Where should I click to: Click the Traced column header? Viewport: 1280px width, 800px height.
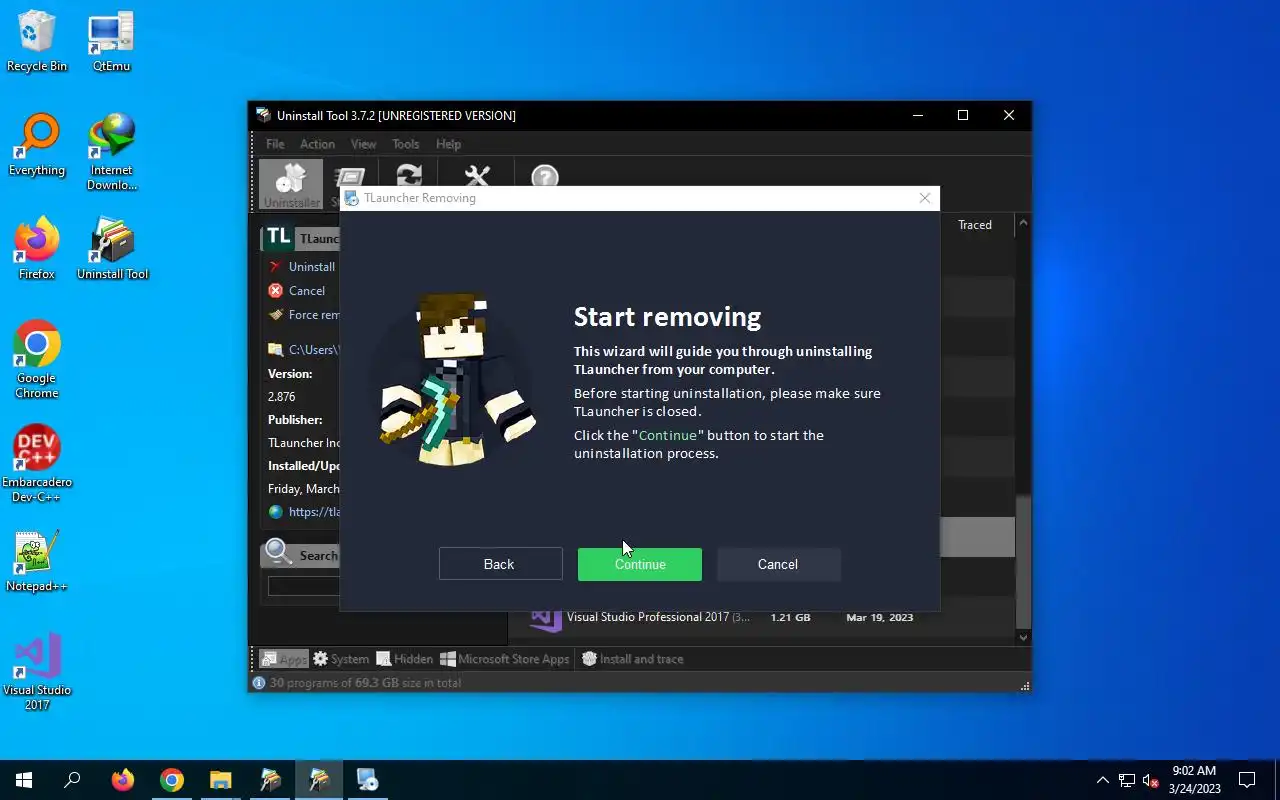[974, 225]
